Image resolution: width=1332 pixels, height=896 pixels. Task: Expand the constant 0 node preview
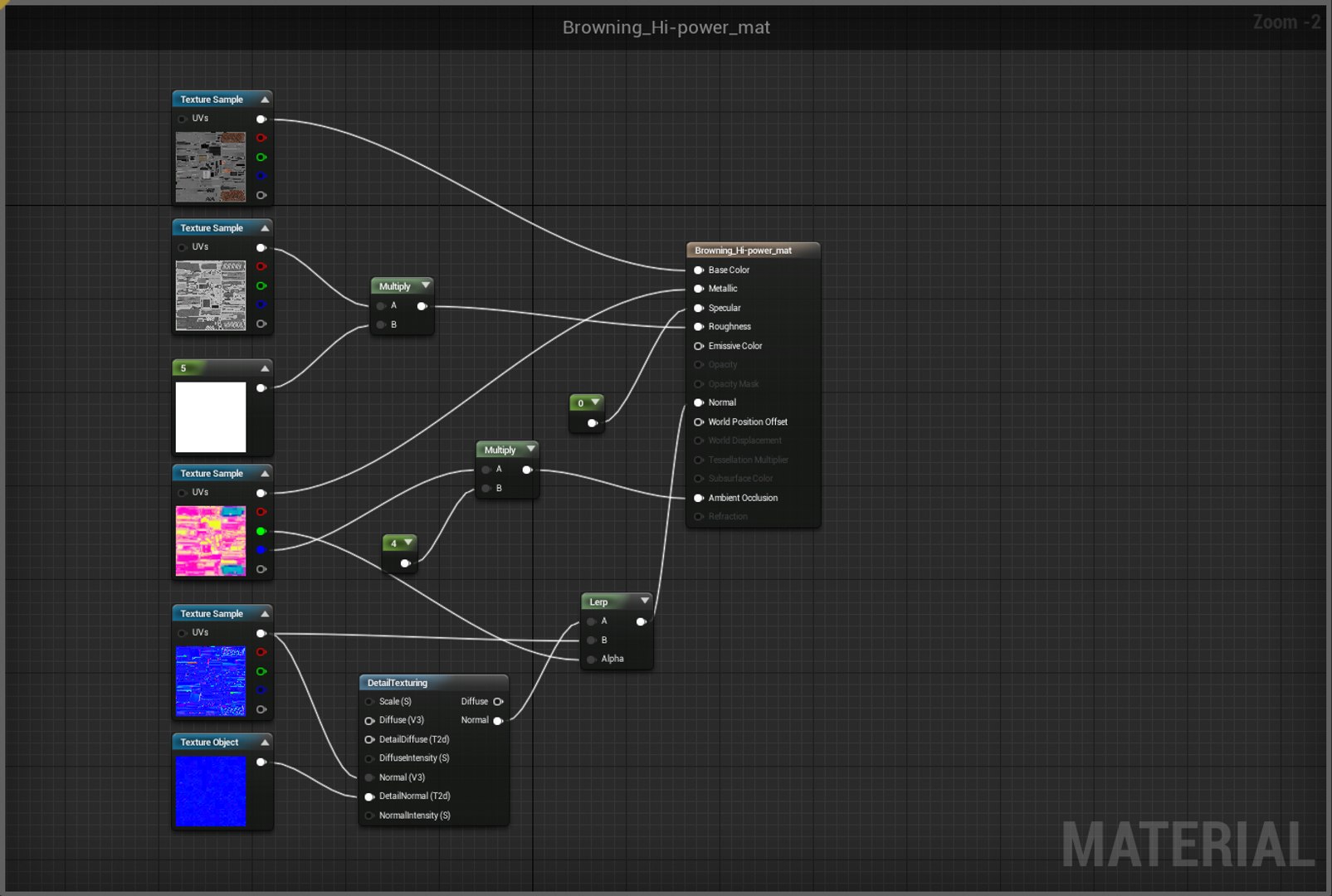(x=595, y=402)
